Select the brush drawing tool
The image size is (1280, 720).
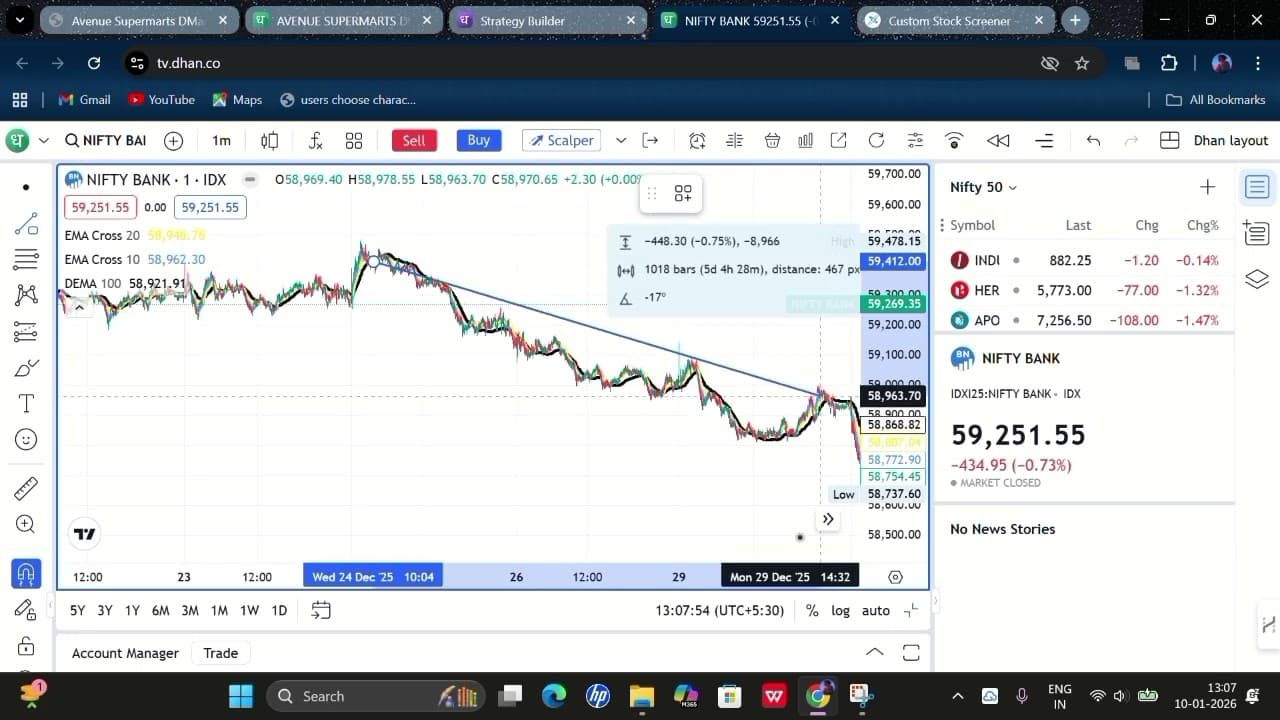point(26,368)
